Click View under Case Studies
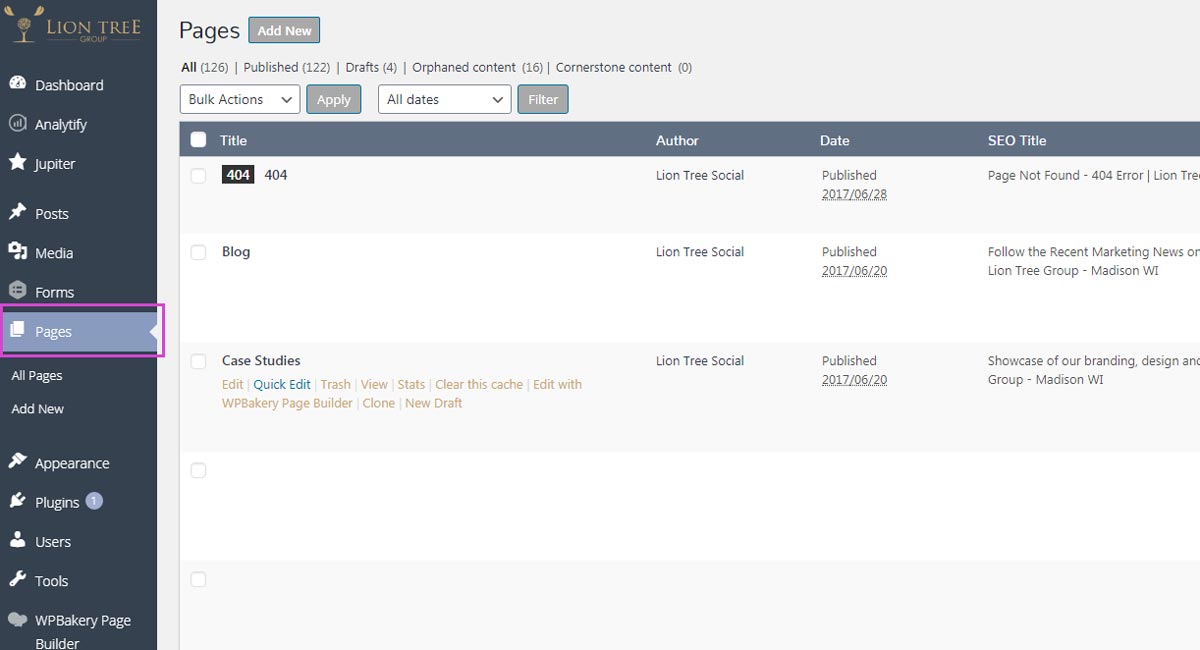This screenshot has width=1200, height=650. pos(374,384)
